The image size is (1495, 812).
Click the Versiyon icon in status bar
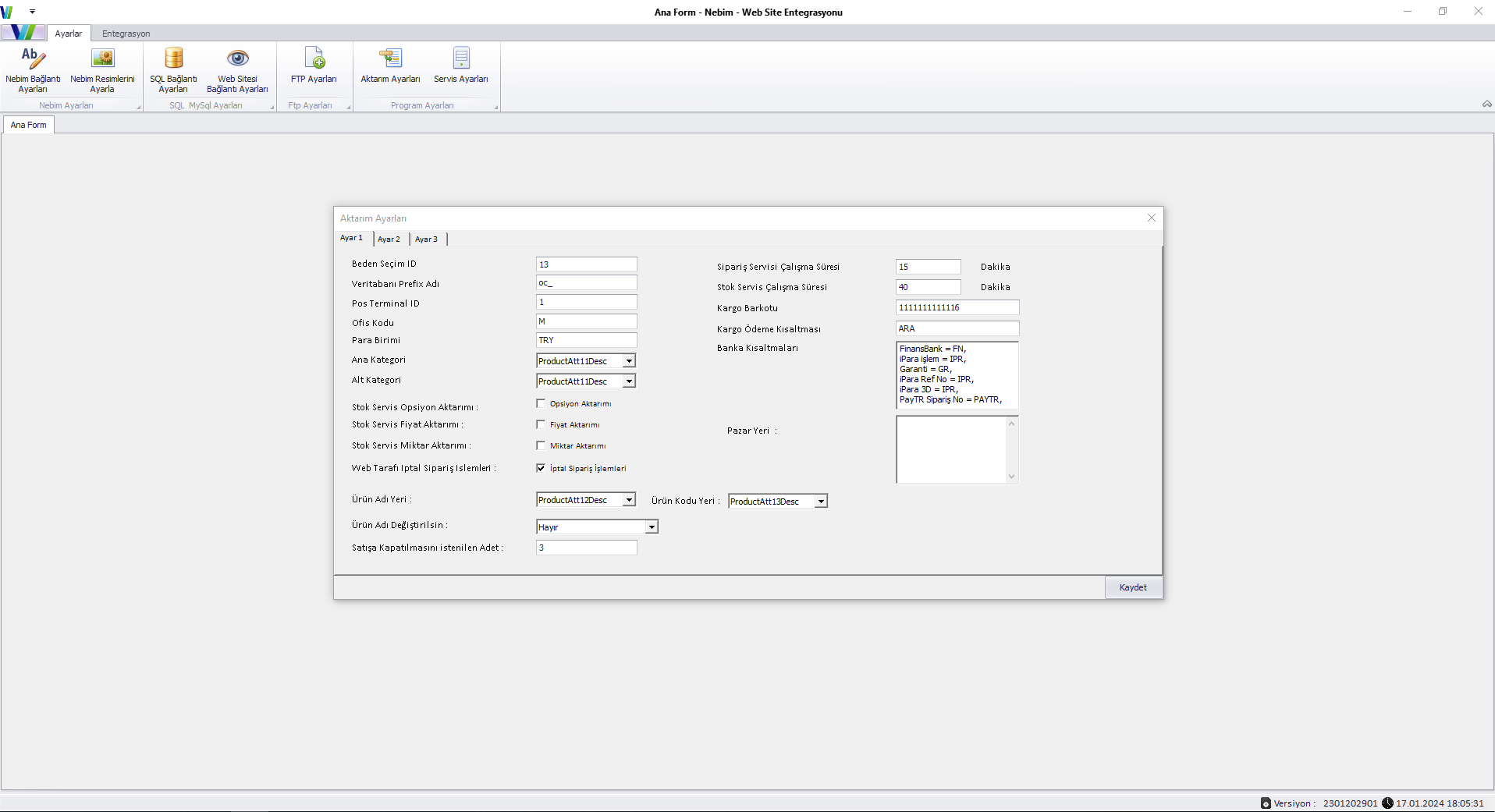(x=1266, y=803)
